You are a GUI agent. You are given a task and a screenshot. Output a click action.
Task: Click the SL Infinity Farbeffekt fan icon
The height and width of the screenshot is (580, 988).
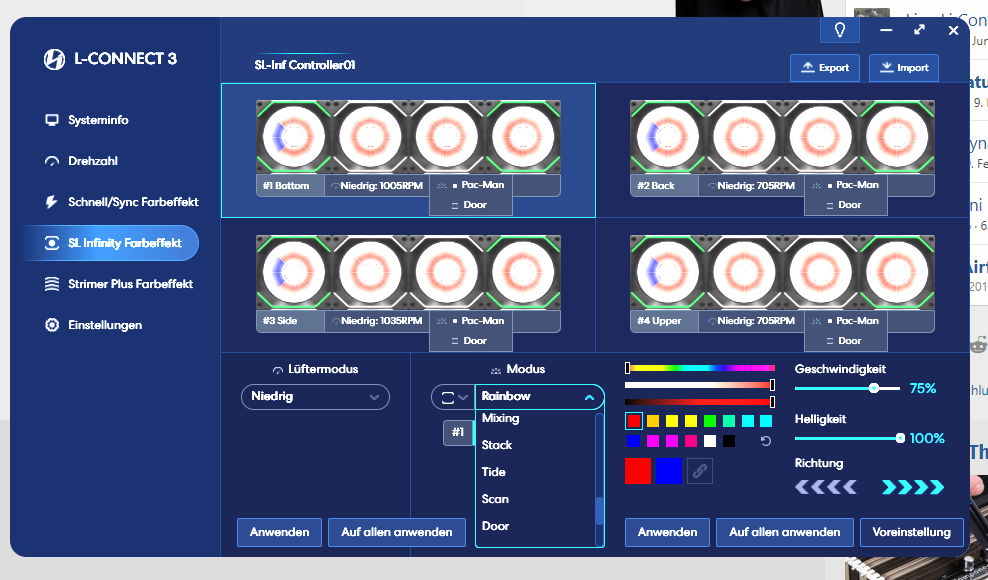[x=52, y=243]
